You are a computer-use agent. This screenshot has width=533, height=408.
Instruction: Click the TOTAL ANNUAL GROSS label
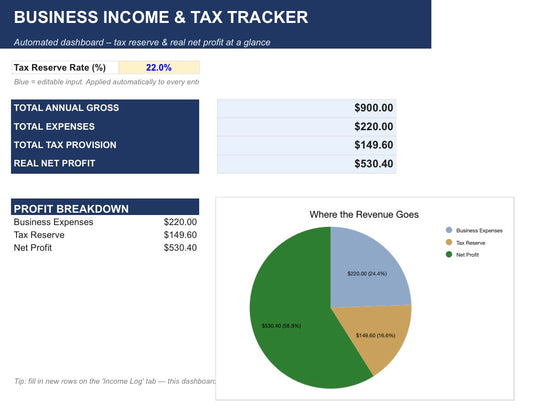(66, 108)
